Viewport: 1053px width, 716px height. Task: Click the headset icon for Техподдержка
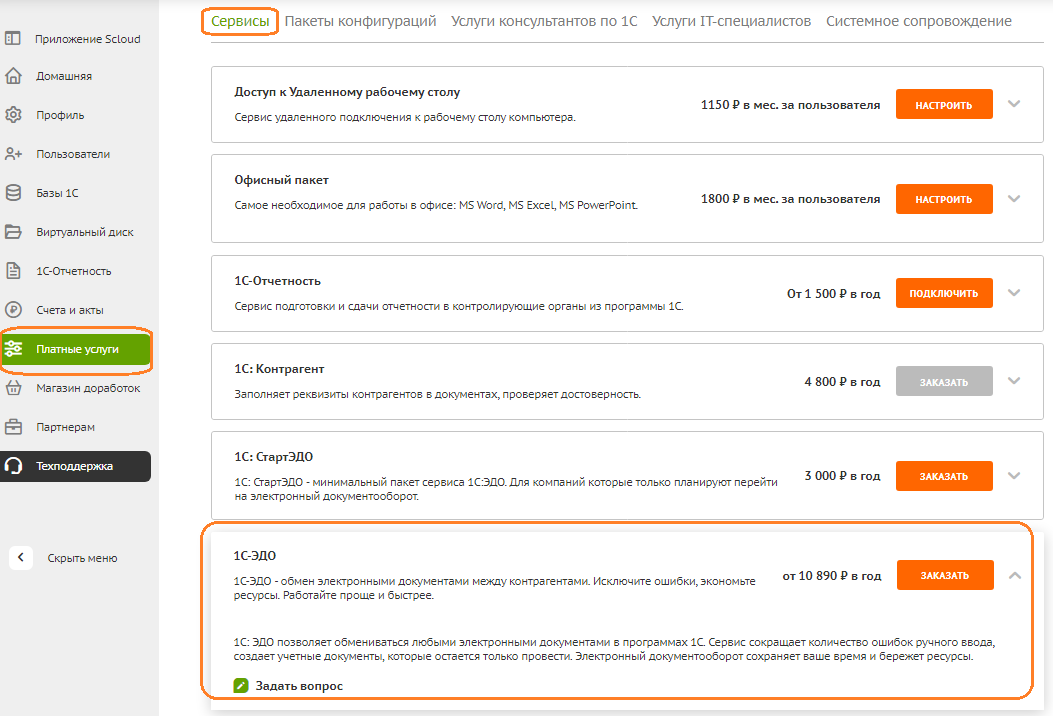[13, 465]
